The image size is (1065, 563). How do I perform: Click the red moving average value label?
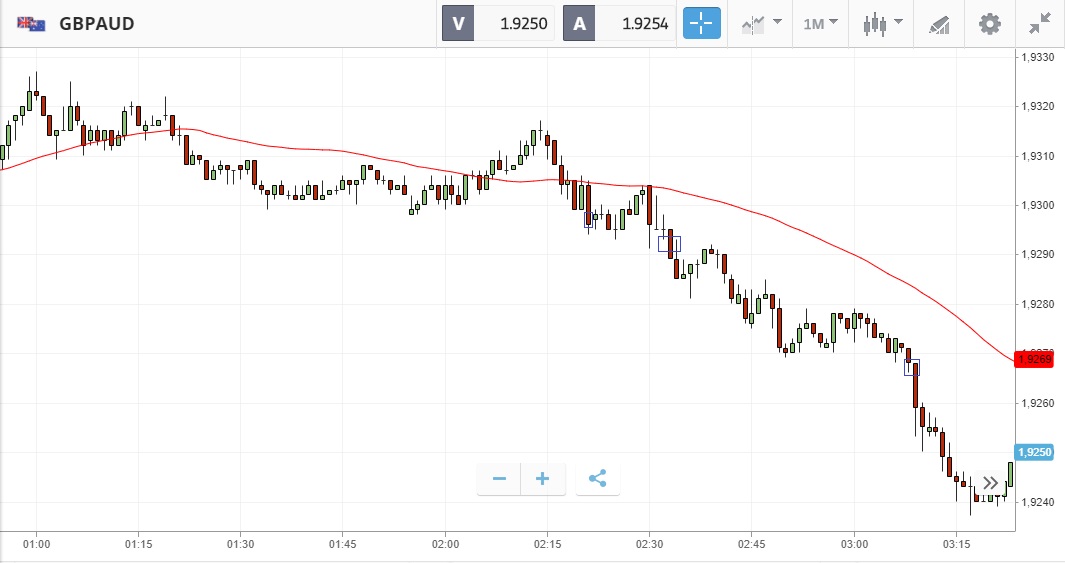pyautogui.click(x=1034, y=359)
